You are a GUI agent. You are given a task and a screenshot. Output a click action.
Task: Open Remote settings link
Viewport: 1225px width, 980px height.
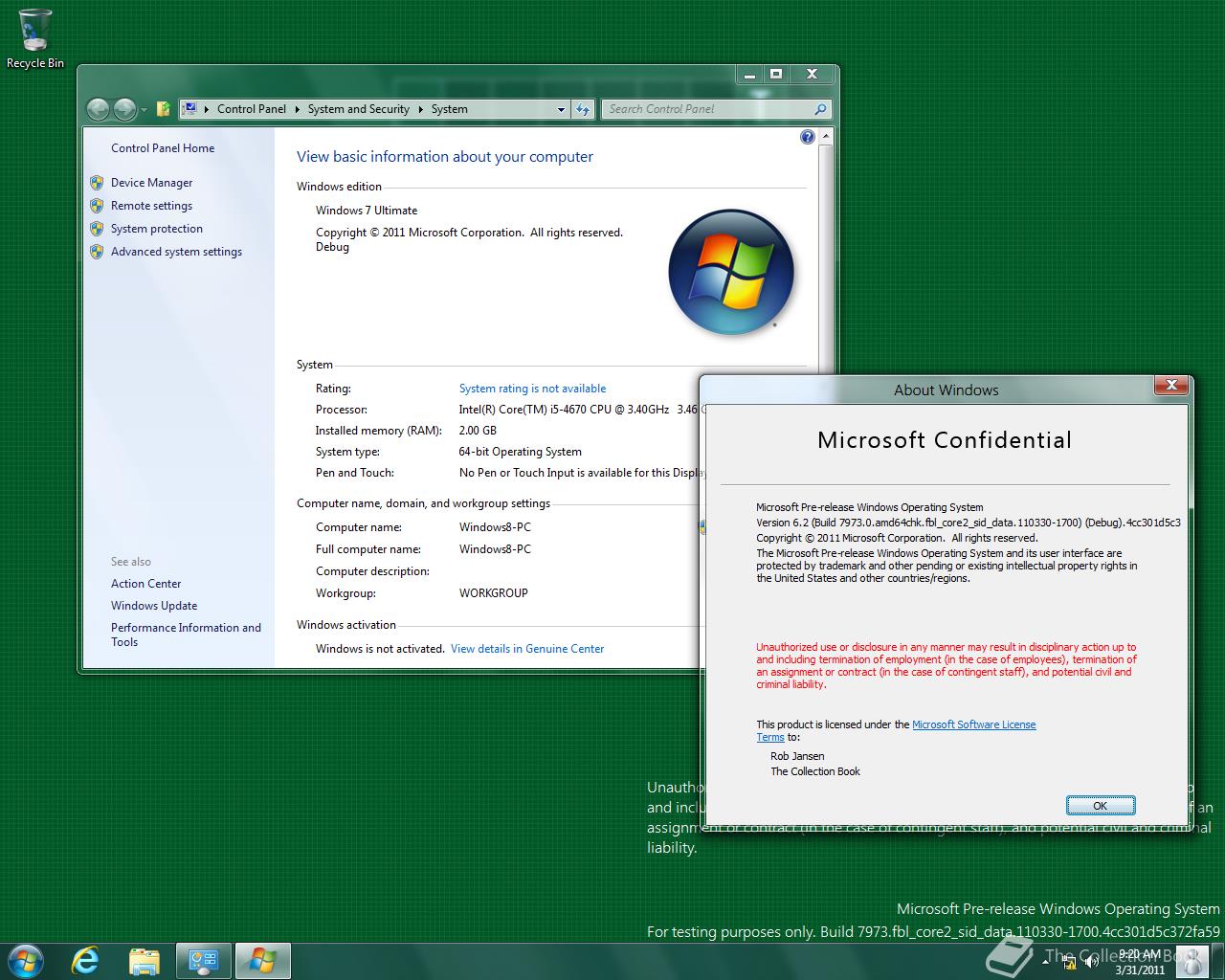[151, 206]
